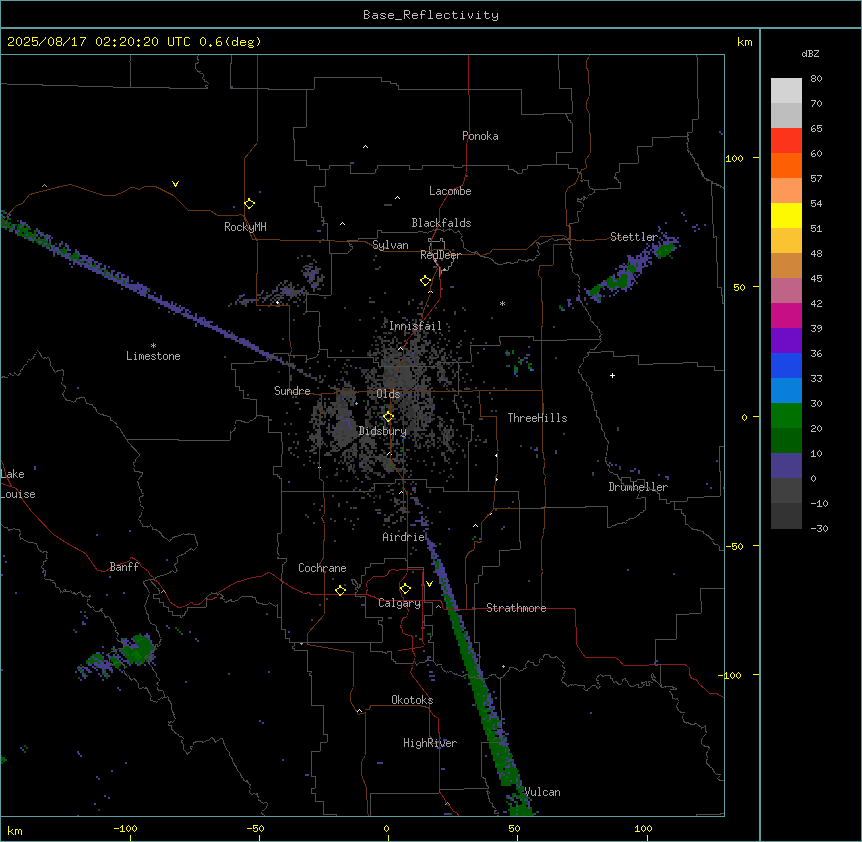The height and width of the screenshot is (842, 862).
Task: Click the Airdrie city label
Action: [x=404, y=537]
